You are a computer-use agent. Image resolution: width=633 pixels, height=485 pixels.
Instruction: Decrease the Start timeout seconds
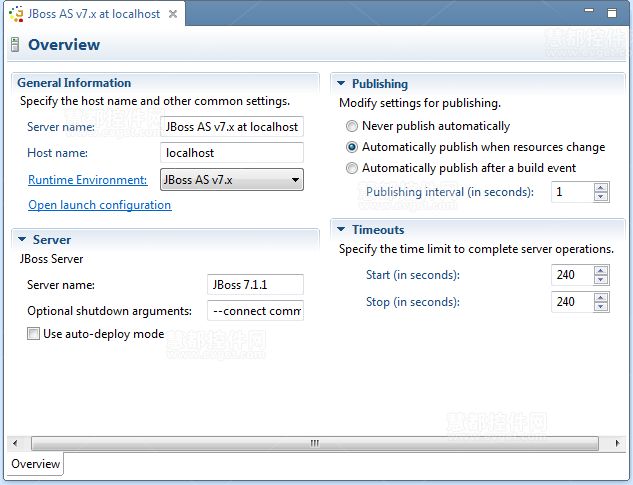[601, 279]
